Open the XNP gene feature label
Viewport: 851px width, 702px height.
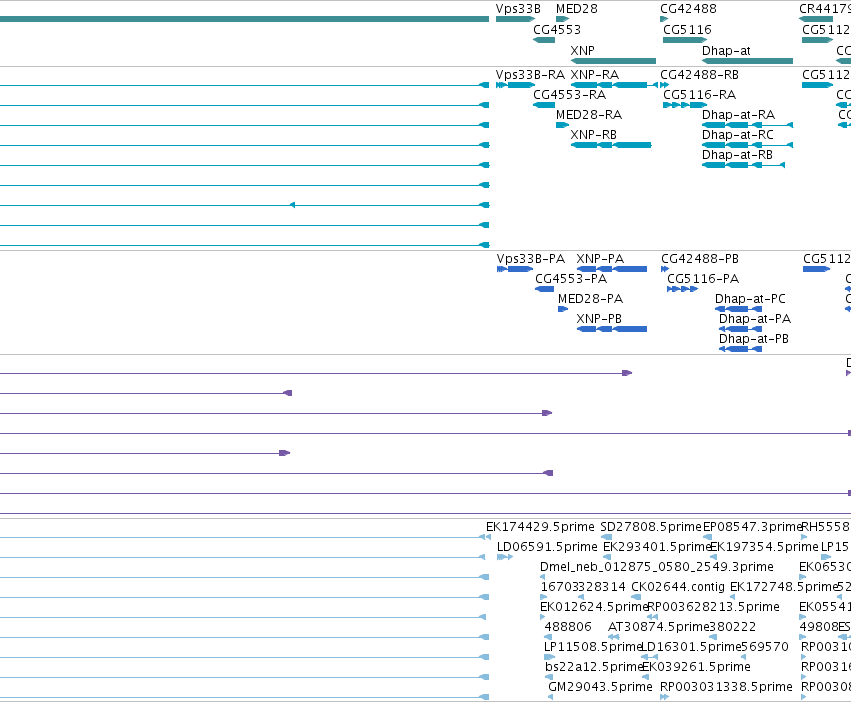tap(582, 50)
